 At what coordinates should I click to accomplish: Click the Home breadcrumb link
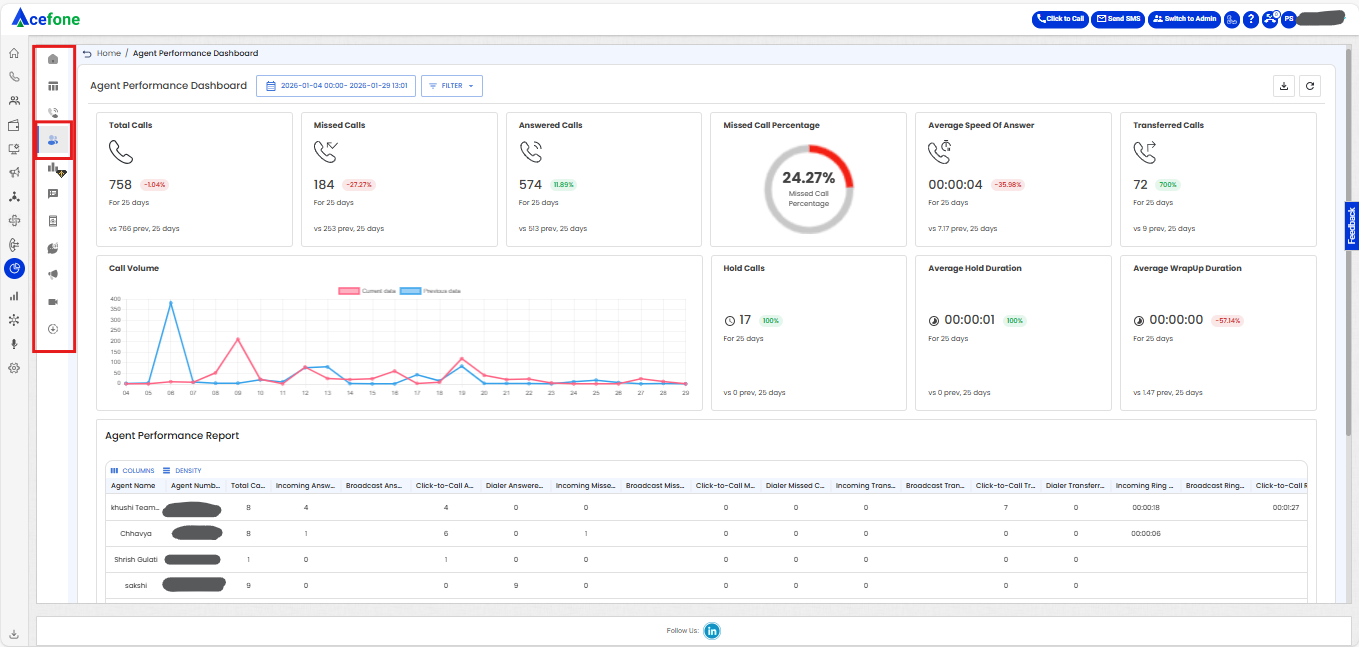(109, 53)
